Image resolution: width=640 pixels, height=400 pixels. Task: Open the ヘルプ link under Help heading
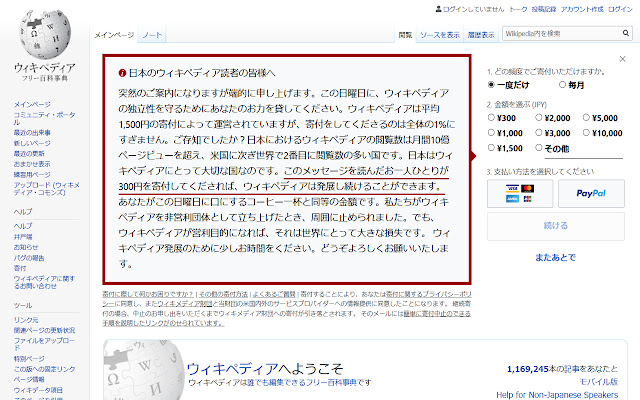[23, 226]
